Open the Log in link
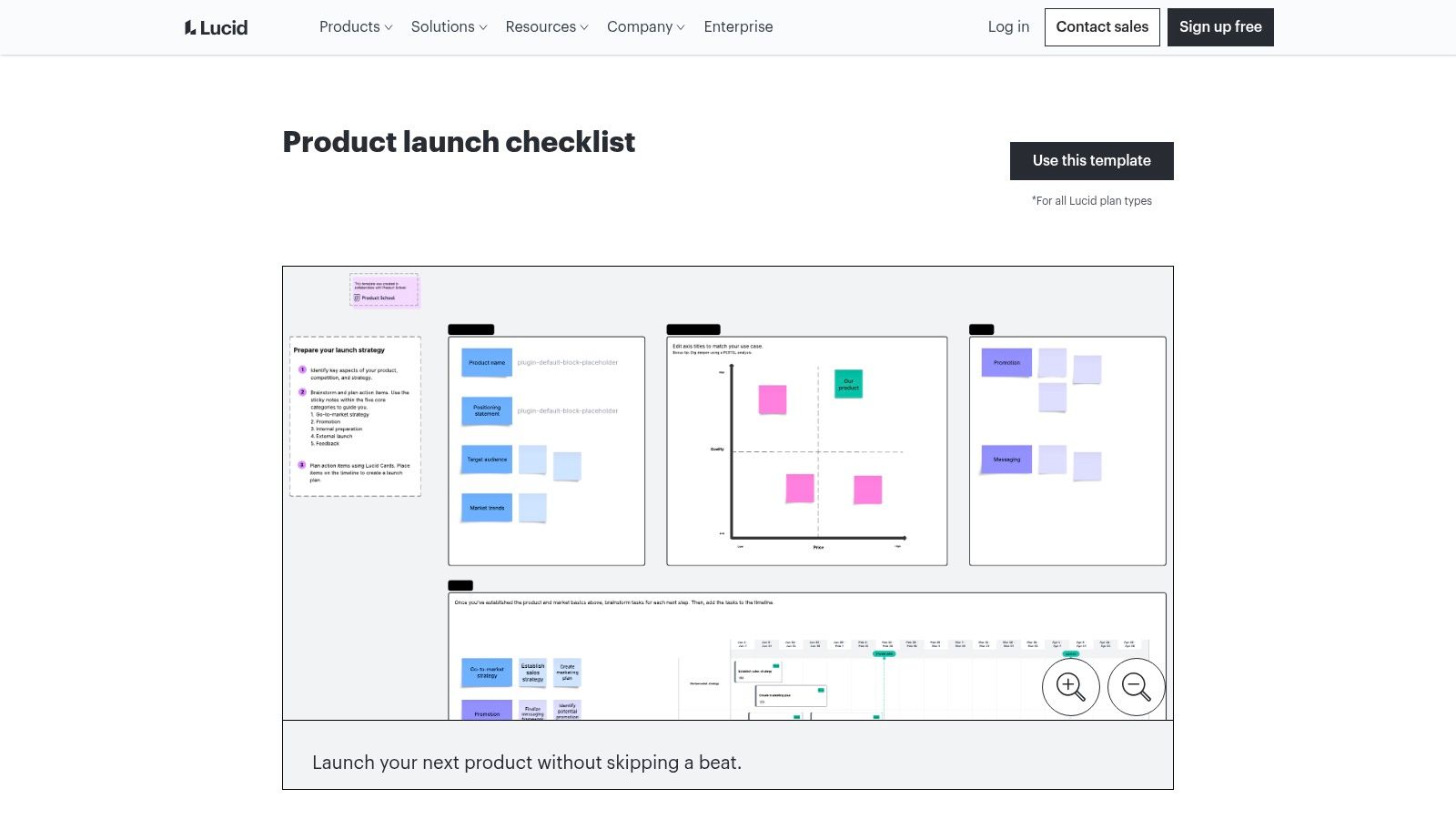Screen dimensions: 1456x819 (1008, 26)
